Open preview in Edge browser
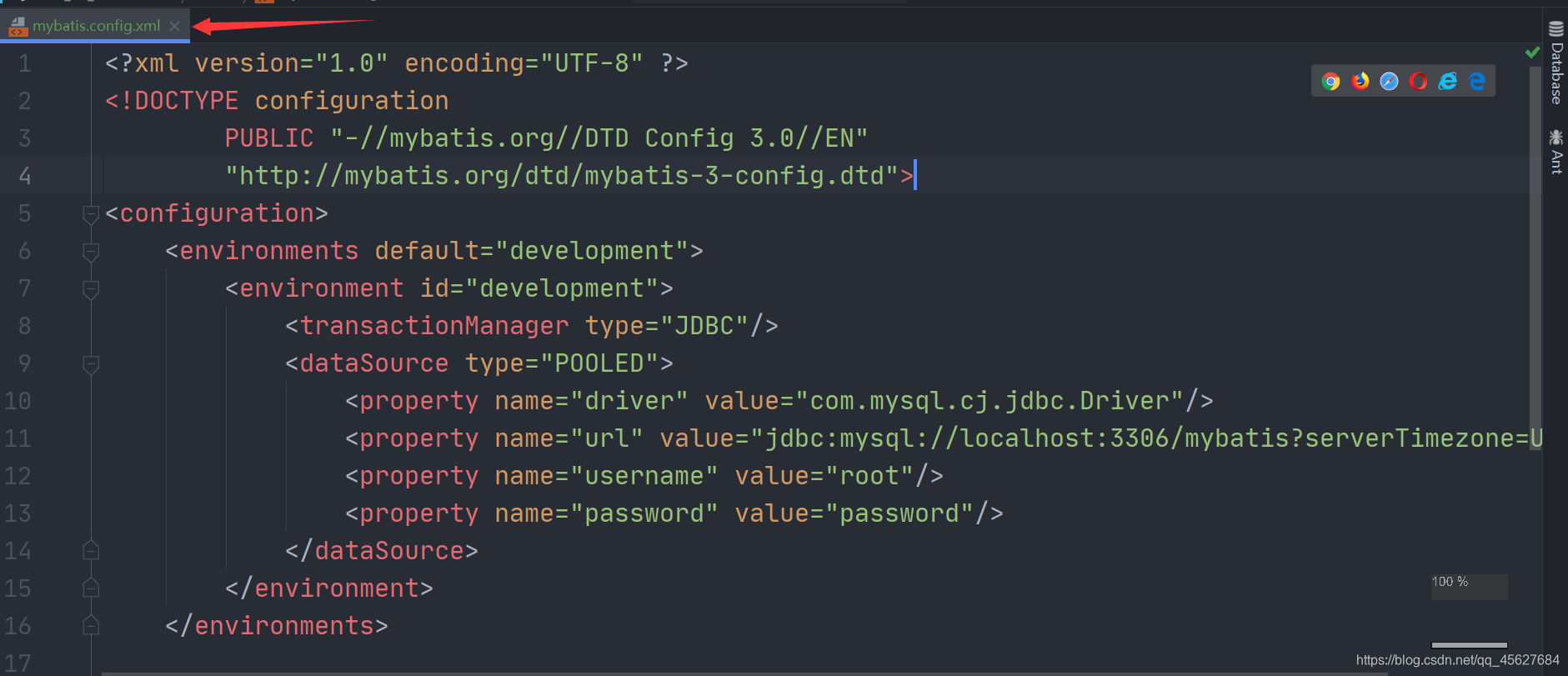 [x=1477, y=81]
